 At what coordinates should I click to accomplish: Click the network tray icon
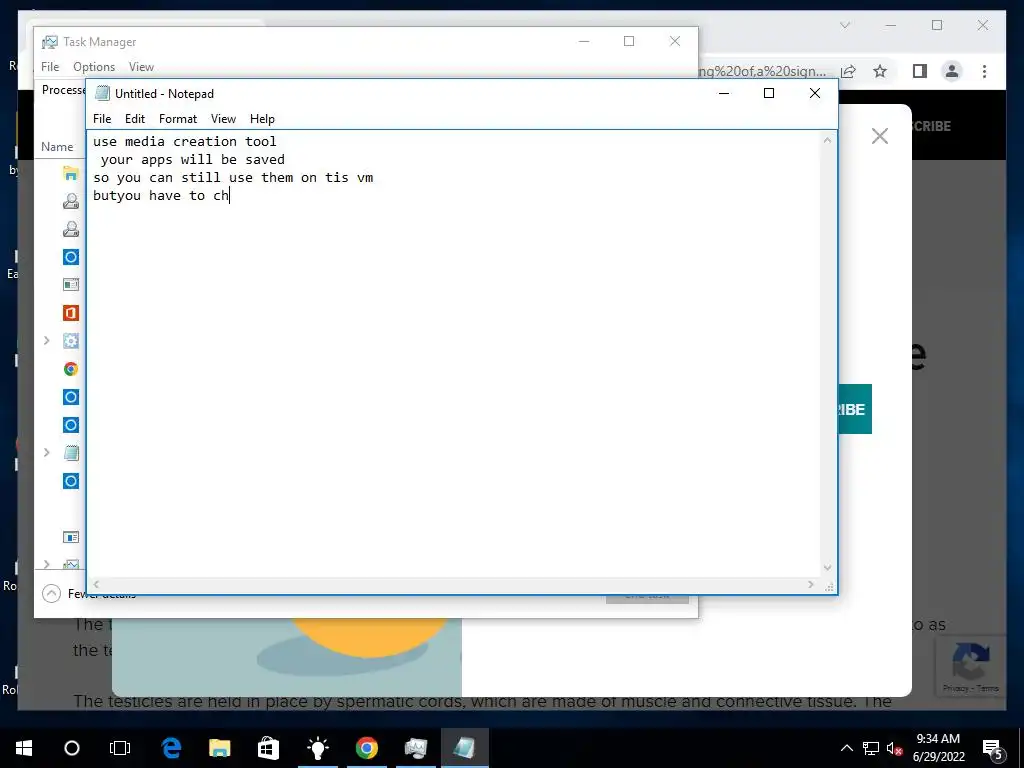point(871,748)
